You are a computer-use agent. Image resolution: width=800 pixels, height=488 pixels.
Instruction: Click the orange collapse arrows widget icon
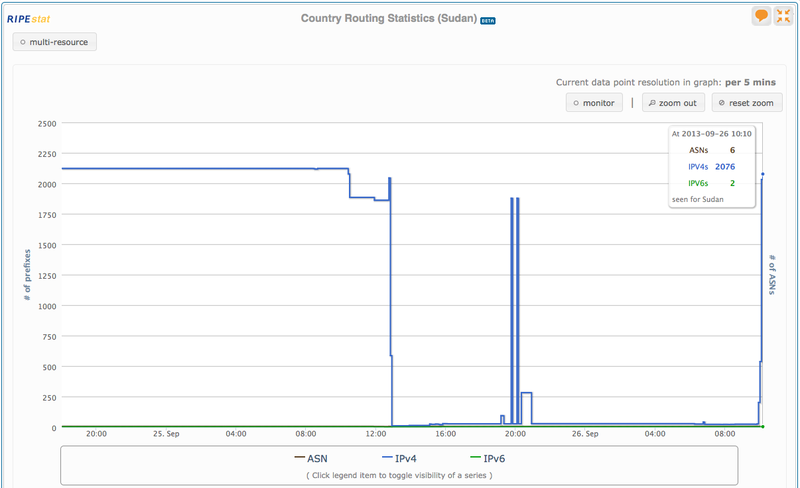(783, 17)
